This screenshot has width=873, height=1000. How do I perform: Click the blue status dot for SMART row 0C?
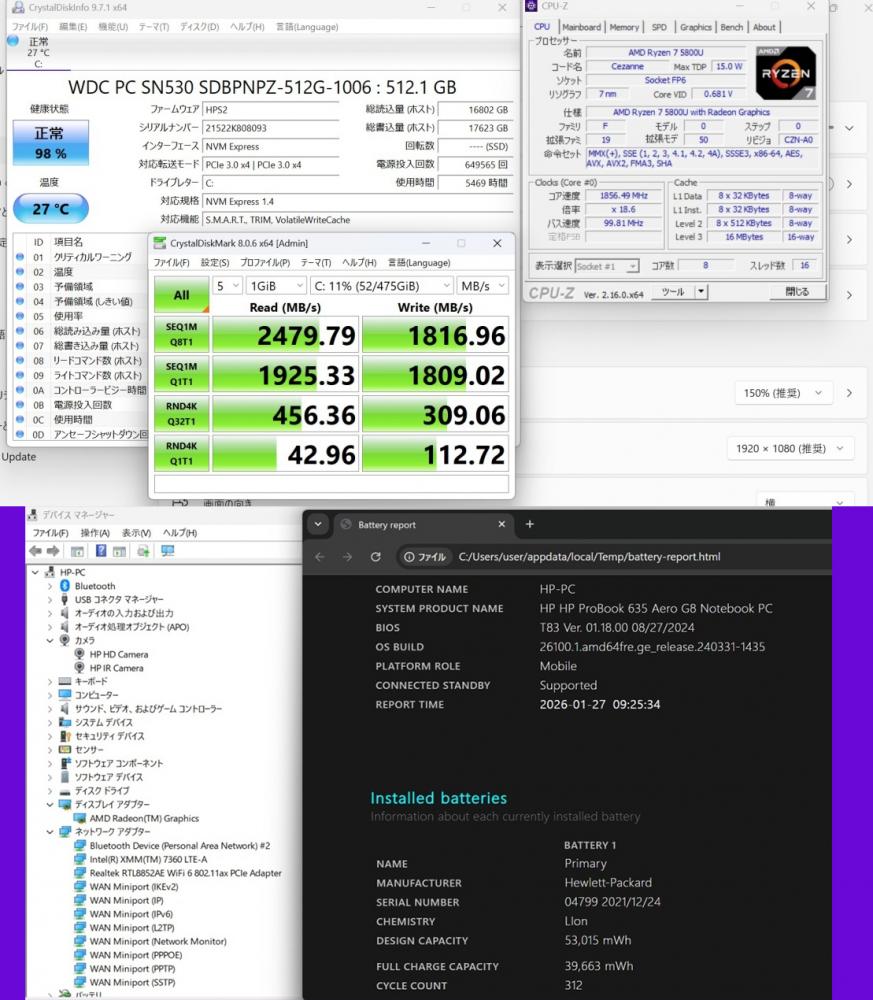20,420
